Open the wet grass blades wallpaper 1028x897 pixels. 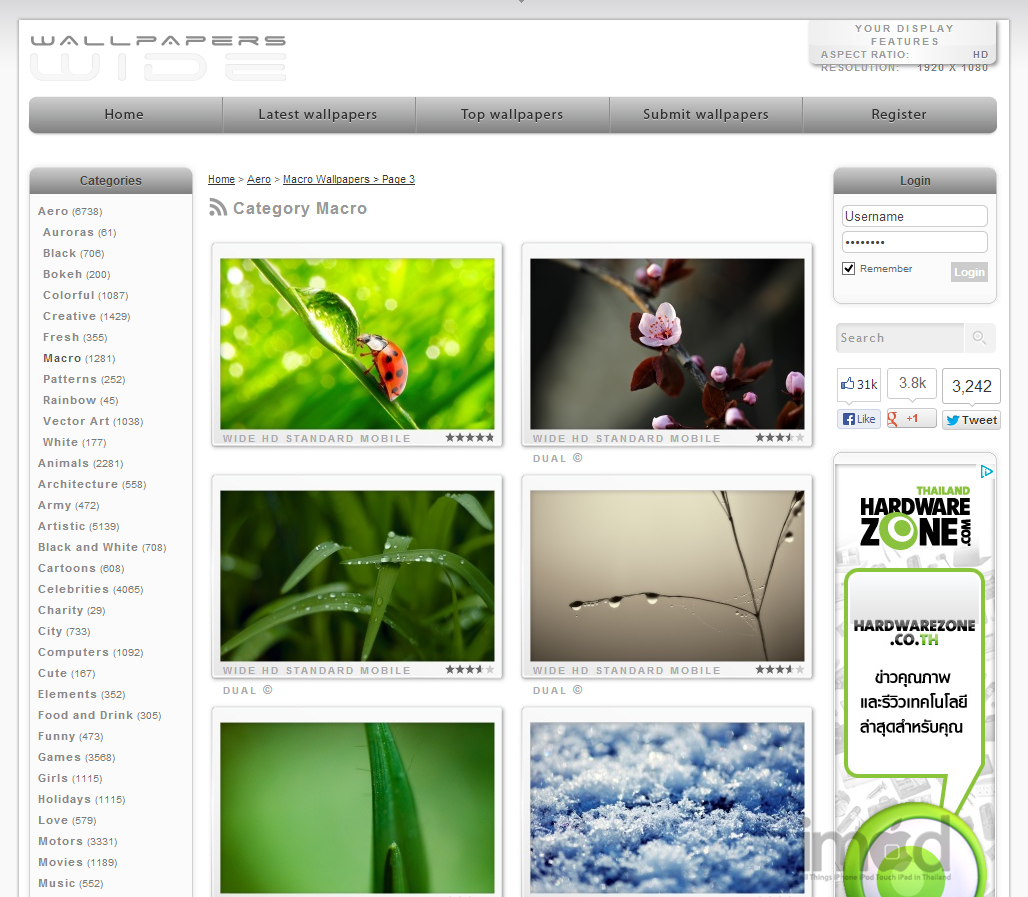[357, 576]
